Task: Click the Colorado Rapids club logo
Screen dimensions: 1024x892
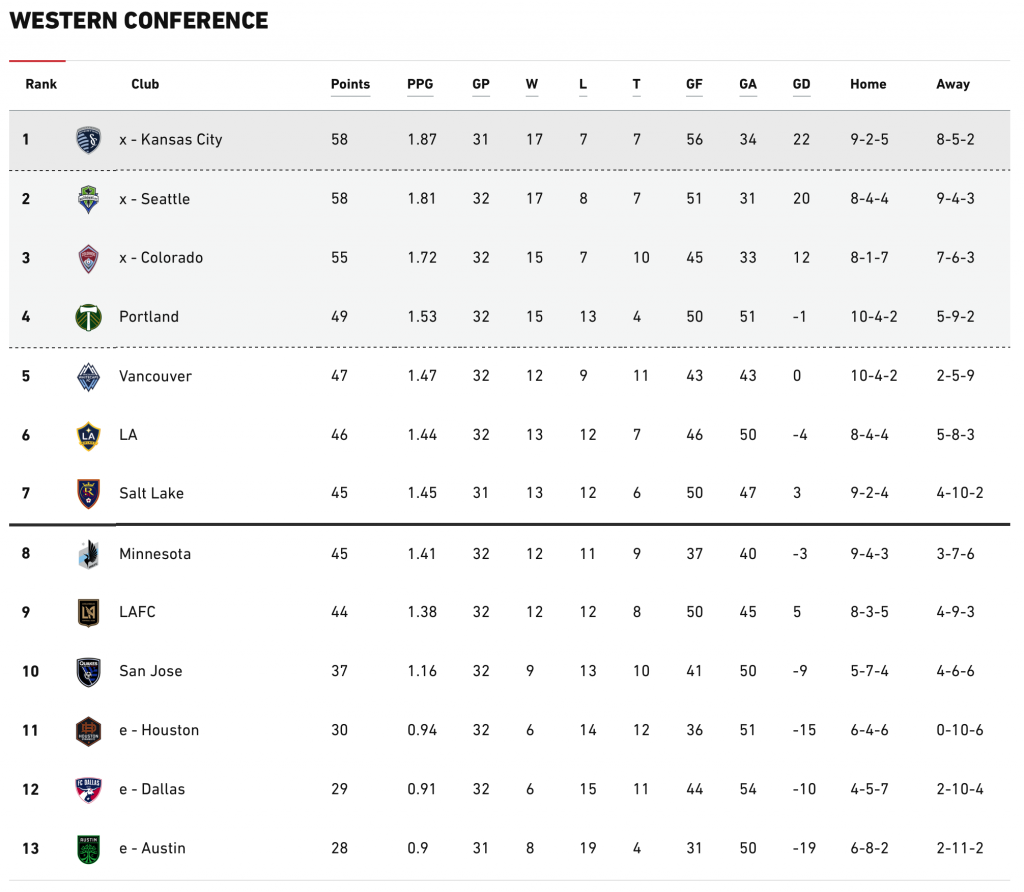Action: coord(89,258)
